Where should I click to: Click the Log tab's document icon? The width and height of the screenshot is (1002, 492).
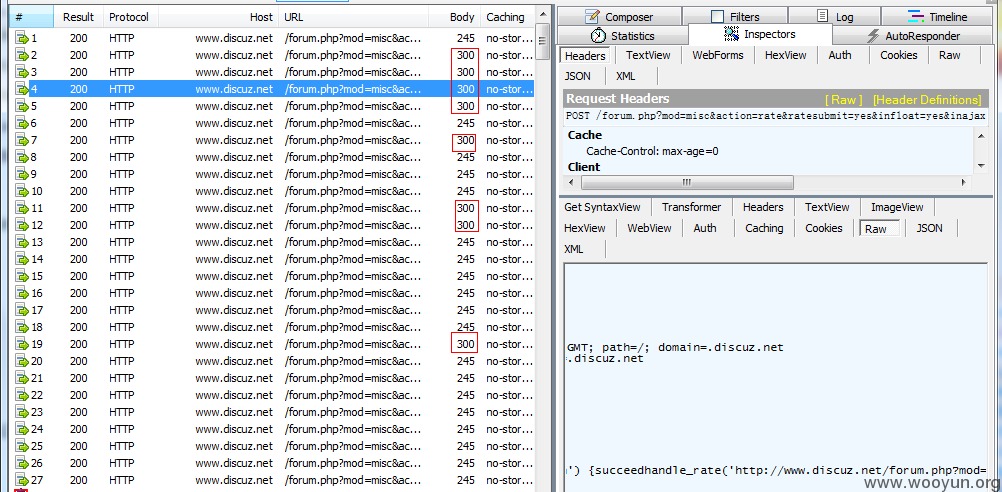click(x=823, y=17)
